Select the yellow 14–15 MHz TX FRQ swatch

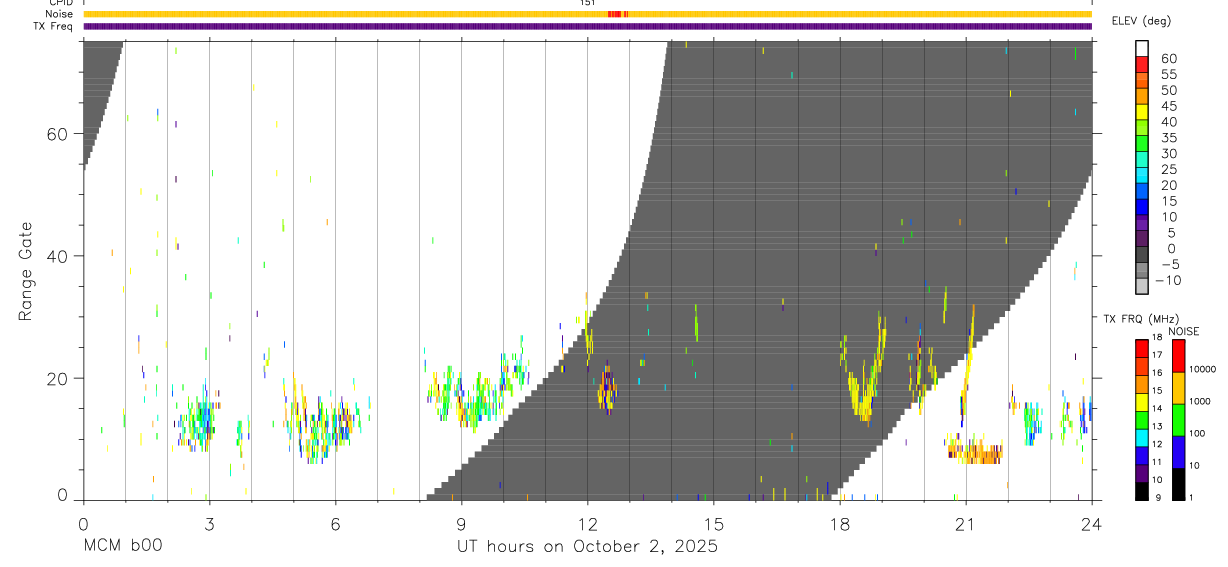[x=1142, y=401]
